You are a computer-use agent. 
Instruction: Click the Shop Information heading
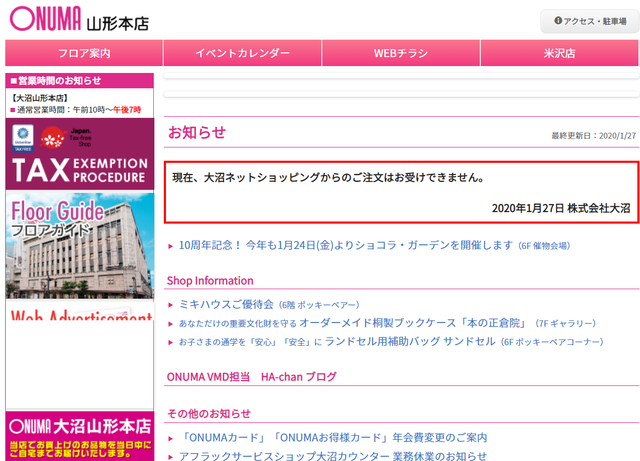tap(210, 281)
